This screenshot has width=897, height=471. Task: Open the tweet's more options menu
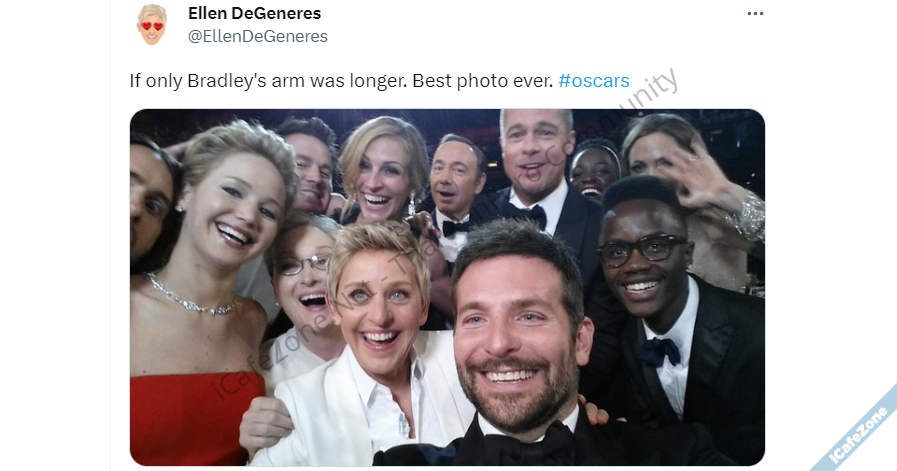tap(755, 14)
